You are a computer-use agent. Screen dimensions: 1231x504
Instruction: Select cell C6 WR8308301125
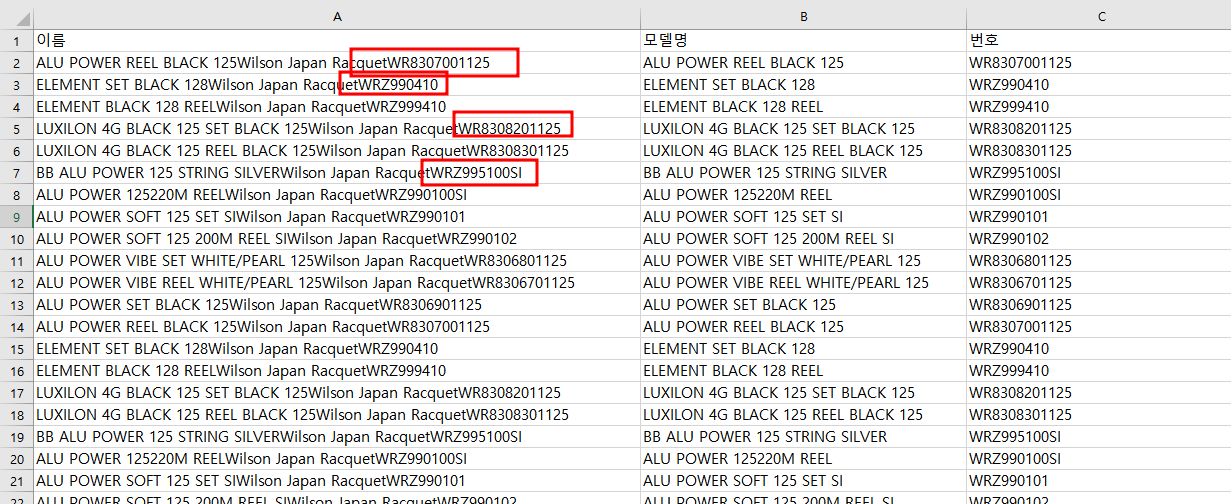click(x=1099, y=151)
